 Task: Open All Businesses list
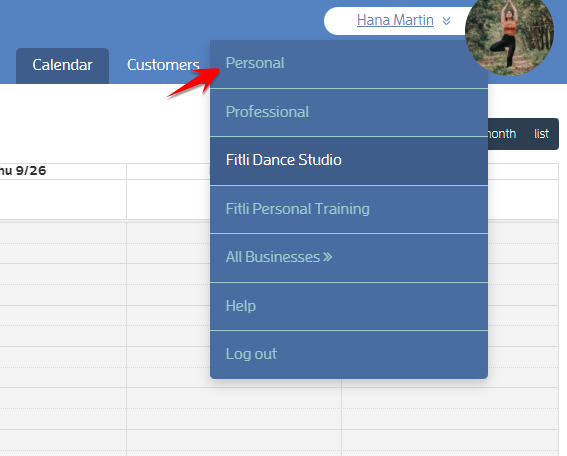click(x=349, y=258)
